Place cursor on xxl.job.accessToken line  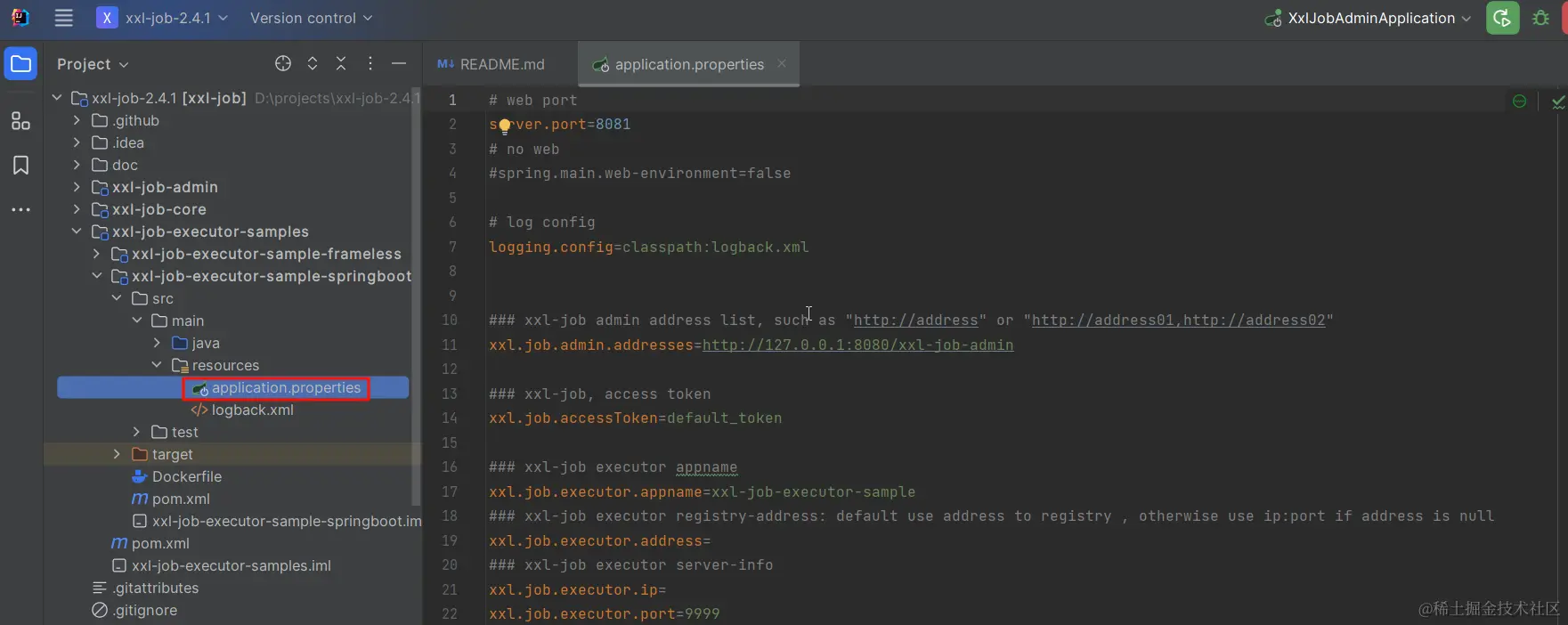635,418
